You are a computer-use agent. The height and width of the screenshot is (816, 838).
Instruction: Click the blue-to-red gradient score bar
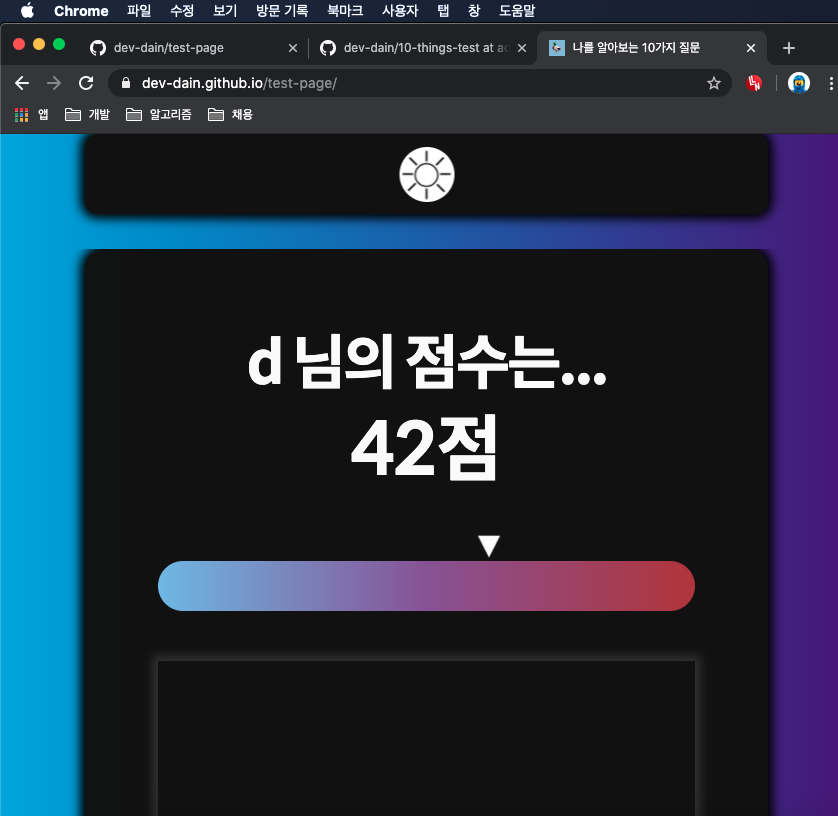coord(426,586)
